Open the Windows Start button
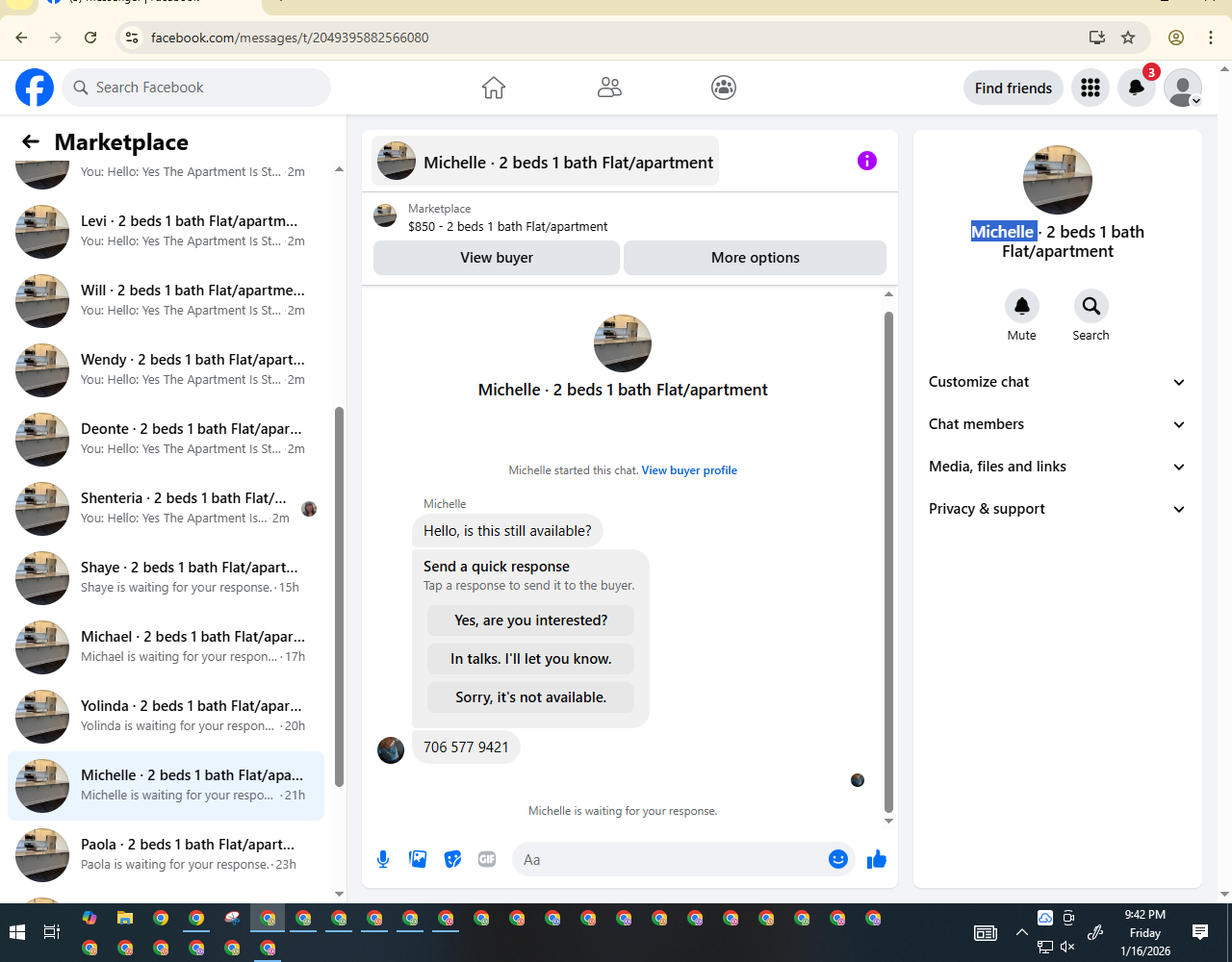Viewport: 1232px width, 962px height. click(16, 932)
